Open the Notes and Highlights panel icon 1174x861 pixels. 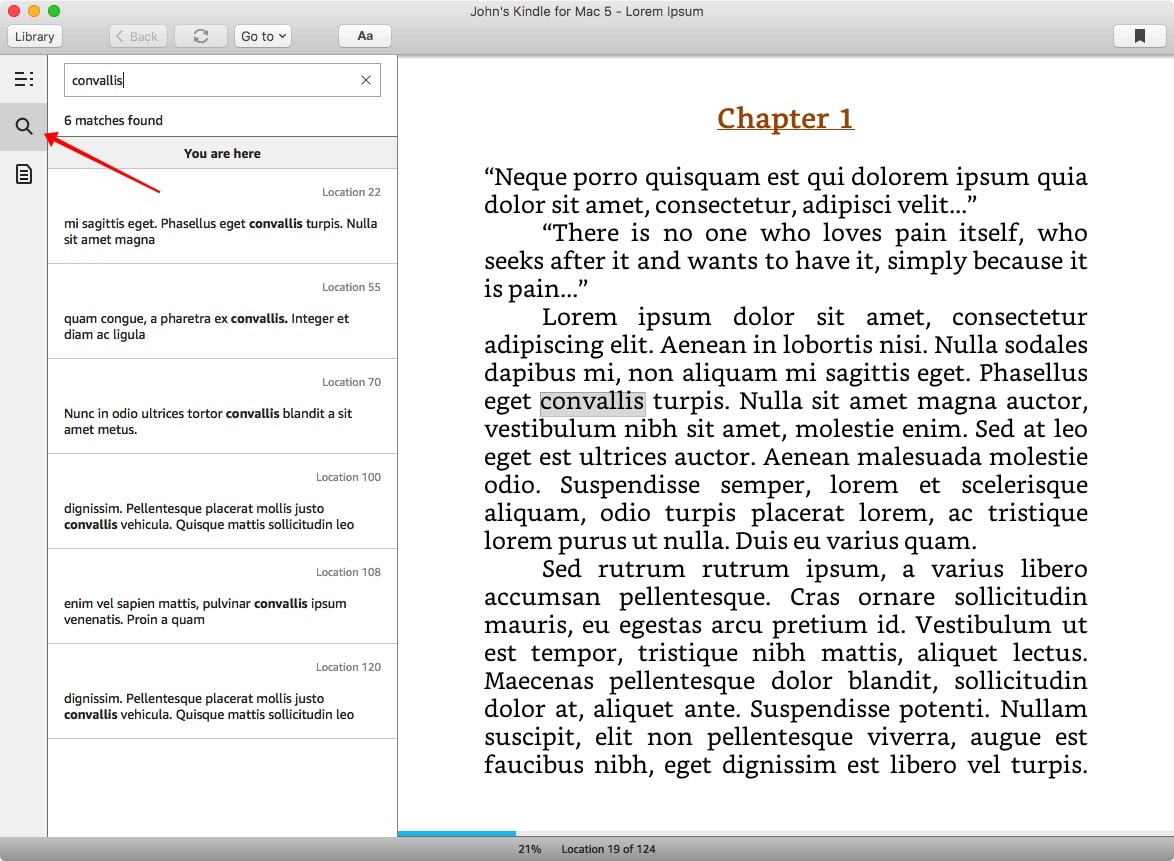click(24, 174)
